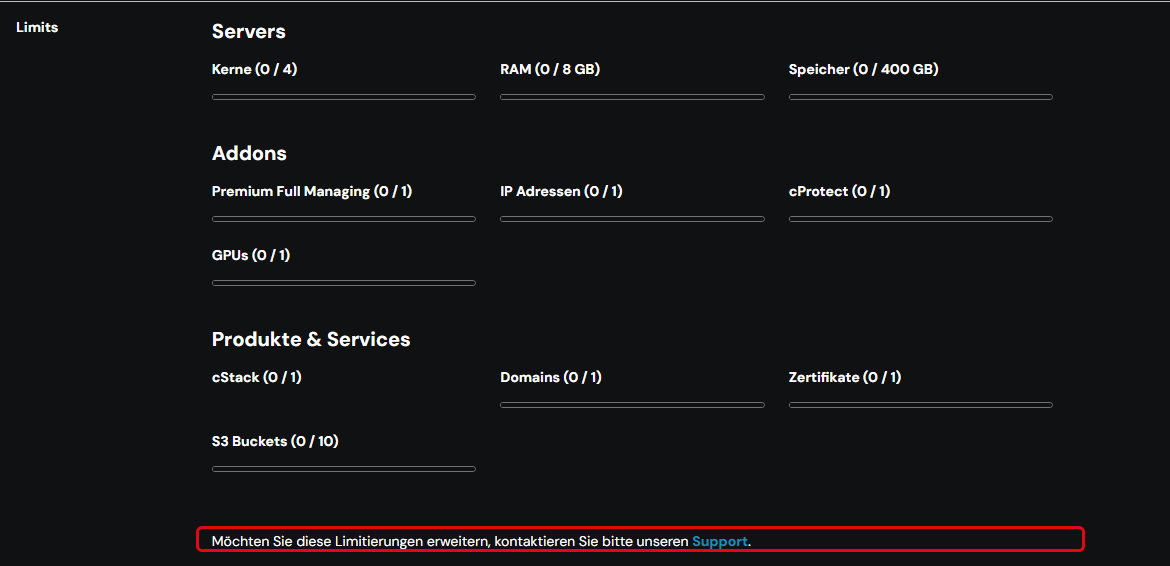The width and height of the screenshot is (1170, 566).
Task: Click the Produkte & Services heading
Action: (311, 339)
